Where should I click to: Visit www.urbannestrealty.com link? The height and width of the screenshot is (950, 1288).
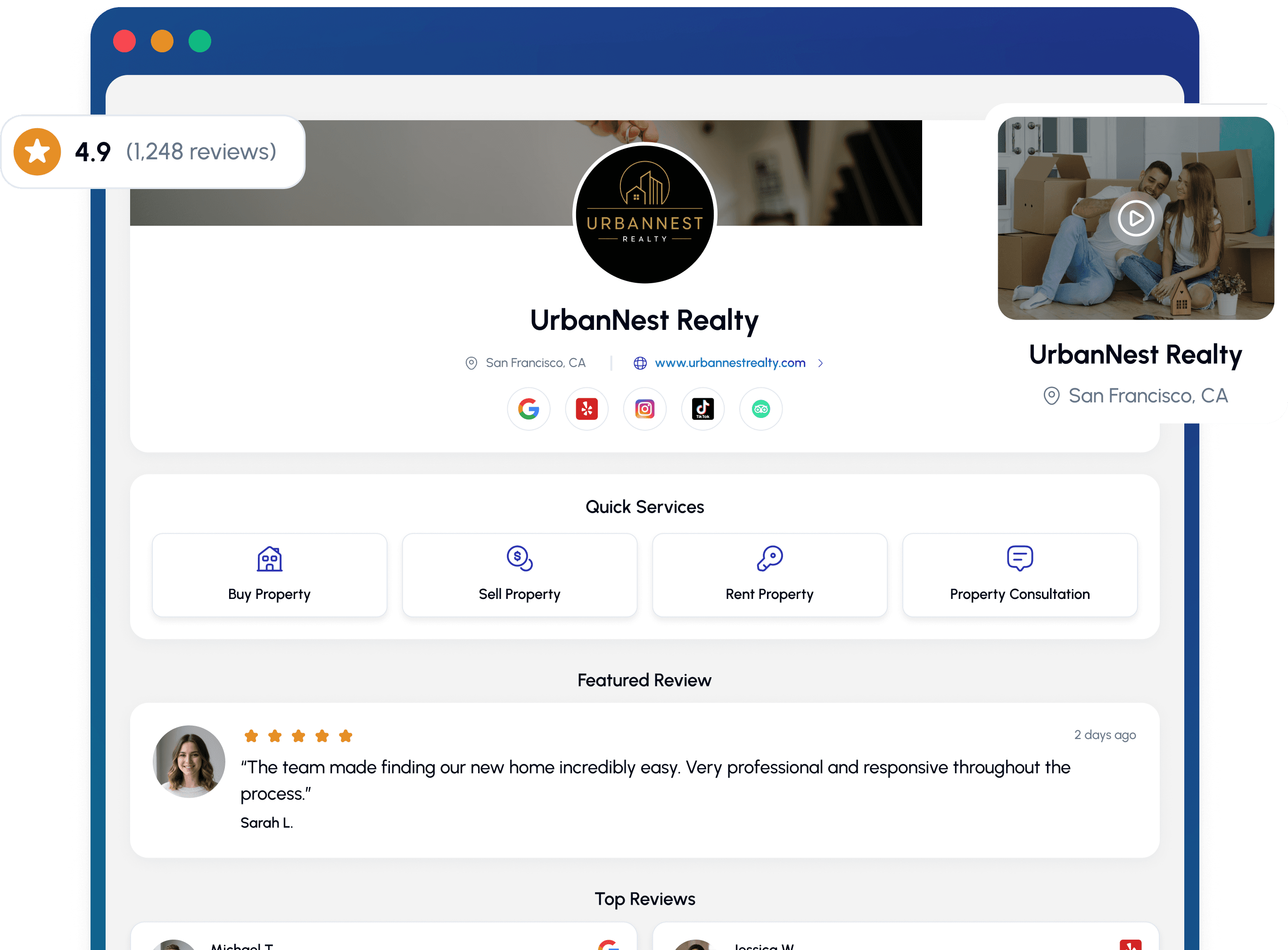coord(729,363)
